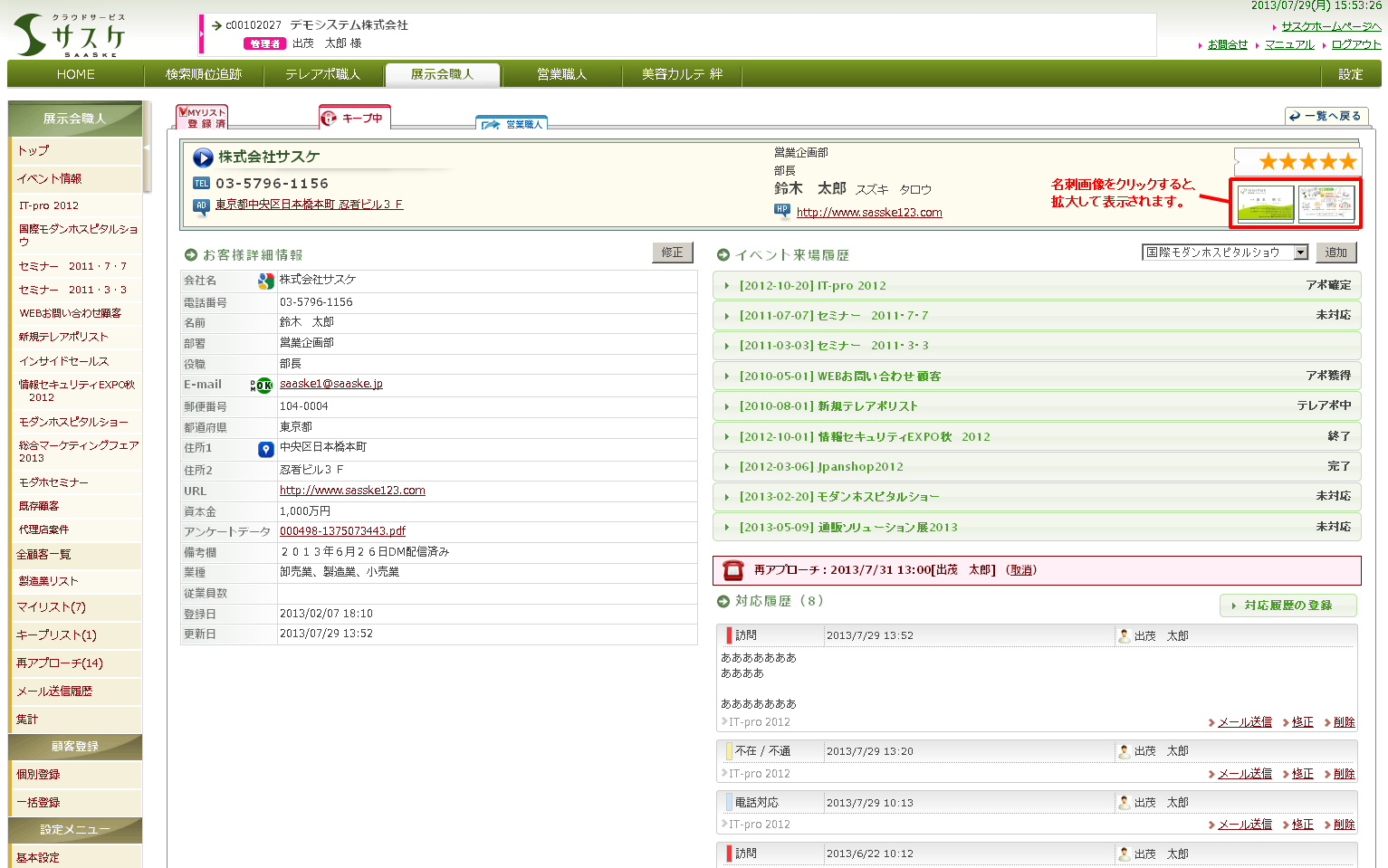Viewport: 1388px width, 868px height.
Task: Click the 営業職人 share icon tab
Action: tap(512, 123)
